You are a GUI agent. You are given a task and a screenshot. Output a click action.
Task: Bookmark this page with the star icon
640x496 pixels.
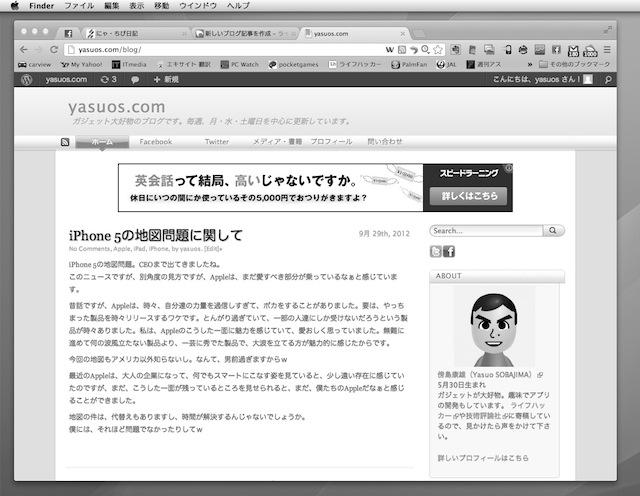pyautogui.click(x=438, y=49)
